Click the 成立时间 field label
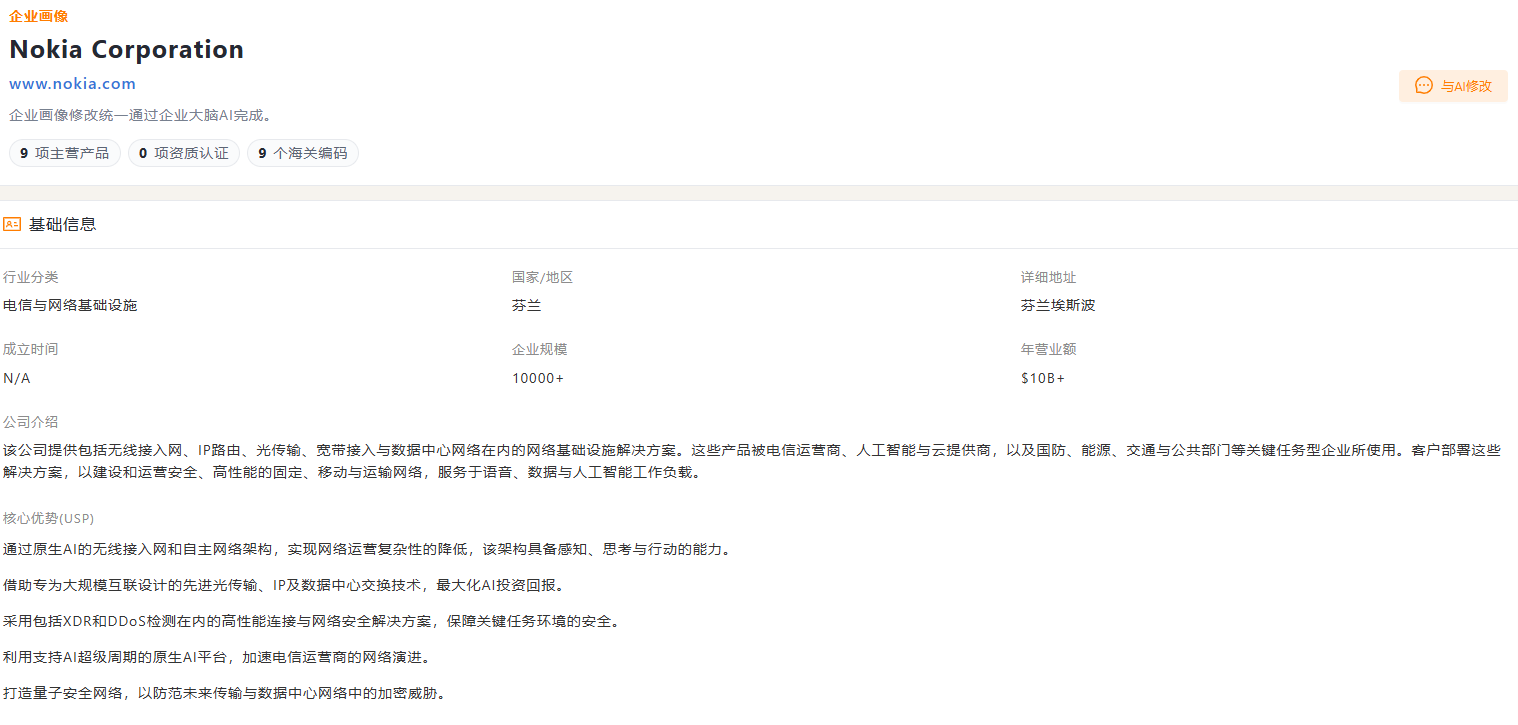This screenshot has width=1518, height=725. coord(31,349)
